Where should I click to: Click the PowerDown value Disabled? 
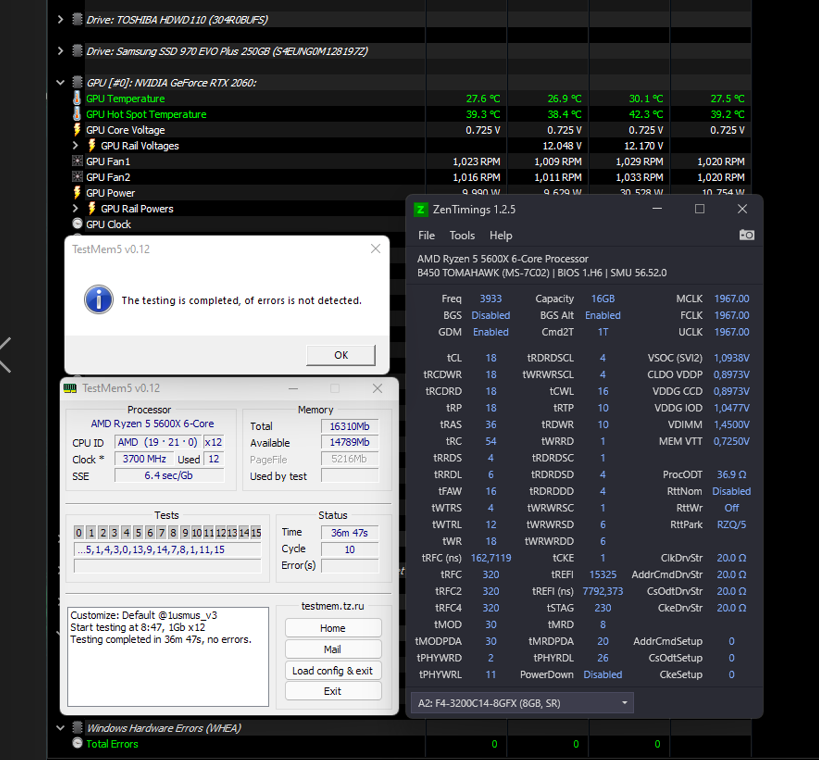click(x=603, y=674)
